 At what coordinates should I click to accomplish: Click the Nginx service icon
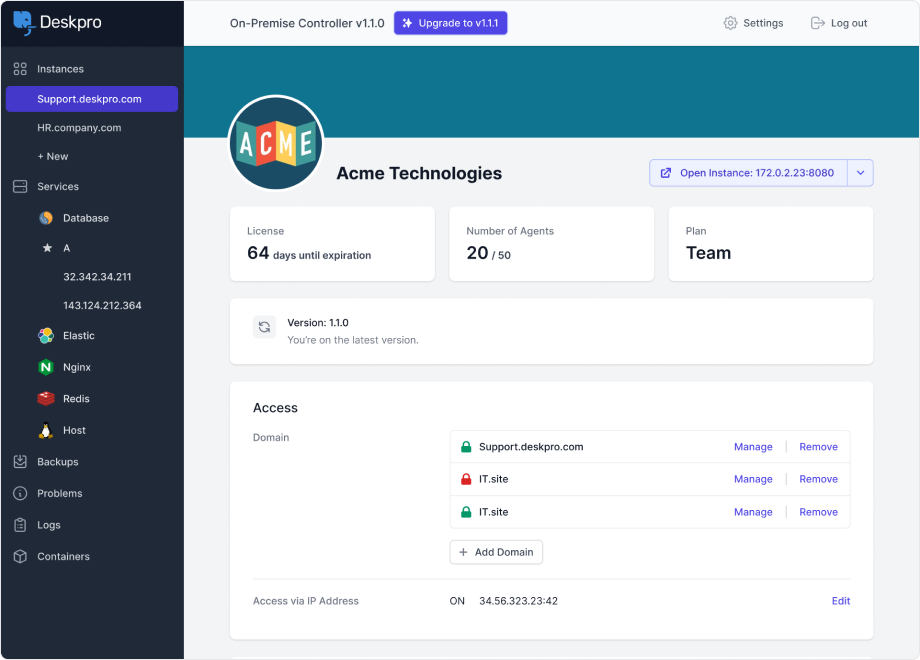[x=45, y=367]
